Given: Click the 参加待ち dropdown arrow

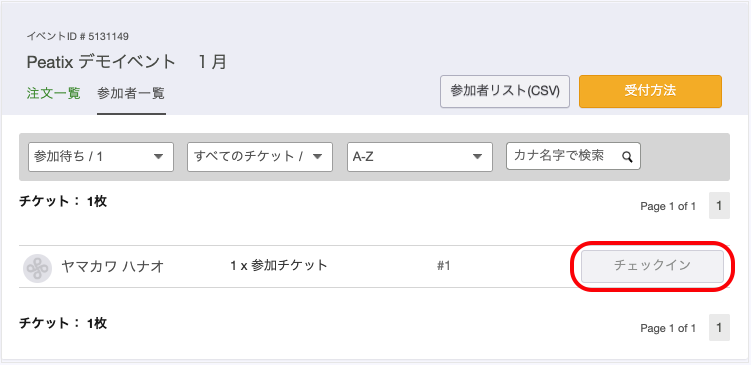Looking at the screenshot, I should (159, 157).
